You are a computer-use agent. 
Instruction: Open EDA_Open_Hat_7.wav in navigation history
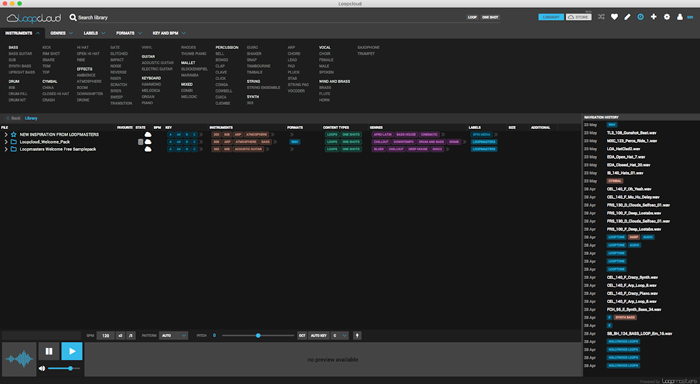click(x=626, y=157)
